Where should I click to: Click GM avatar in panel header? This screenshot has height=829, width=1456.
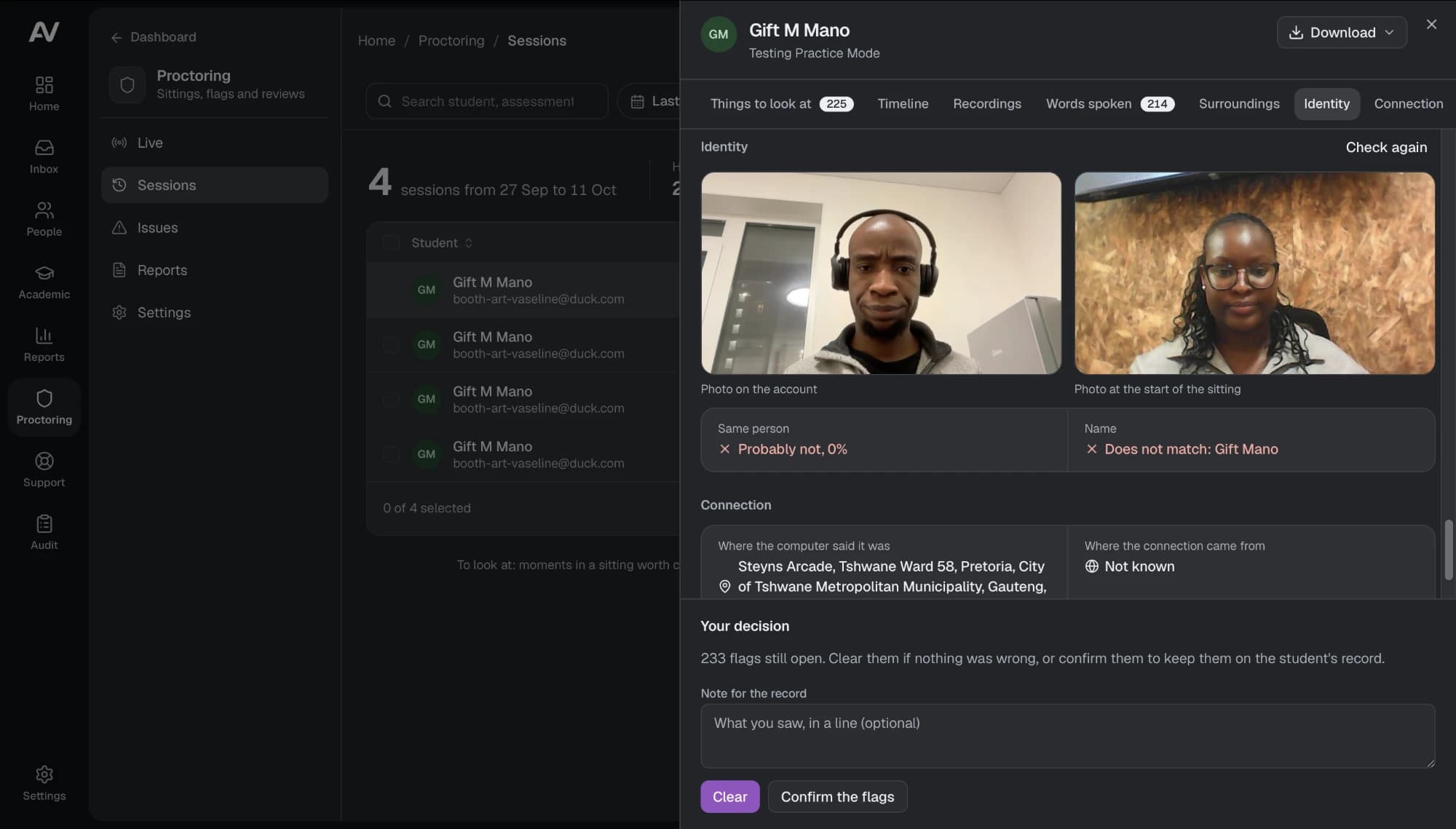pos(718,34)
